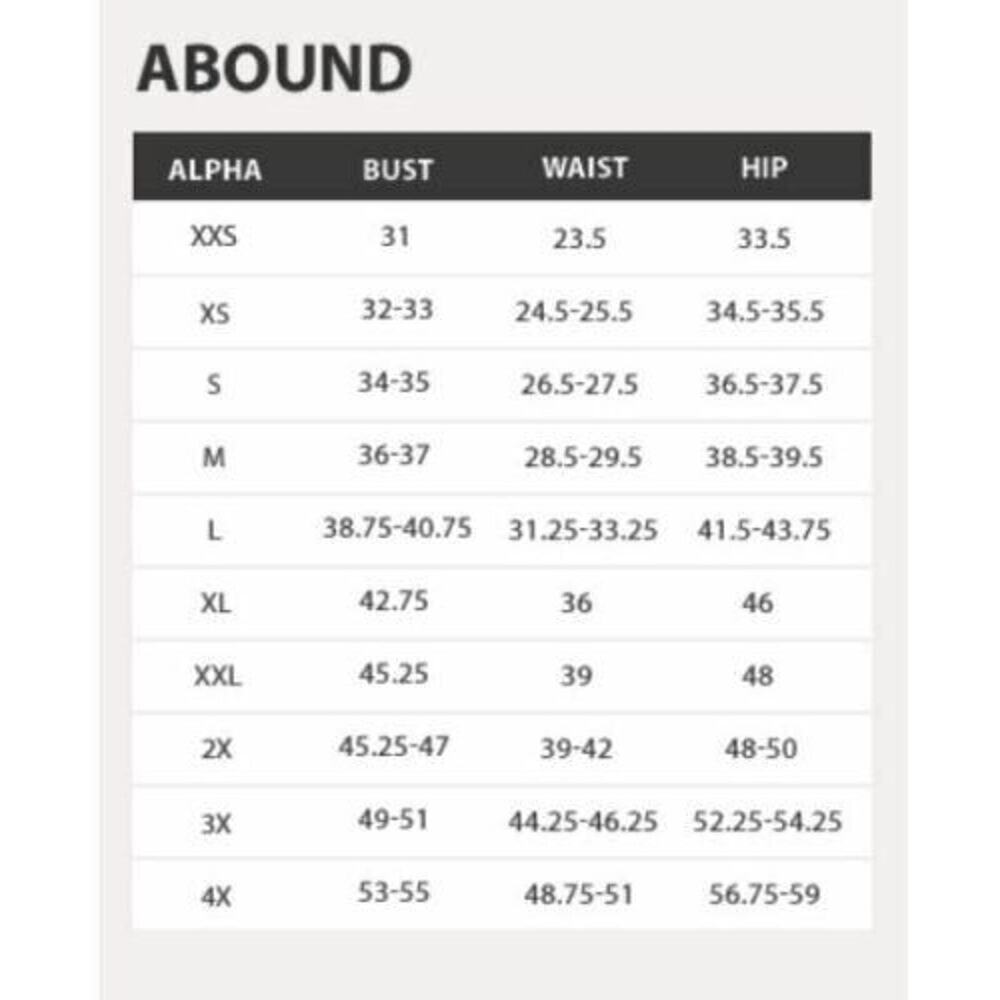Select bust value 42.75 for XL
Viewport: 1000px width, 1000px height.
[393, 601]
